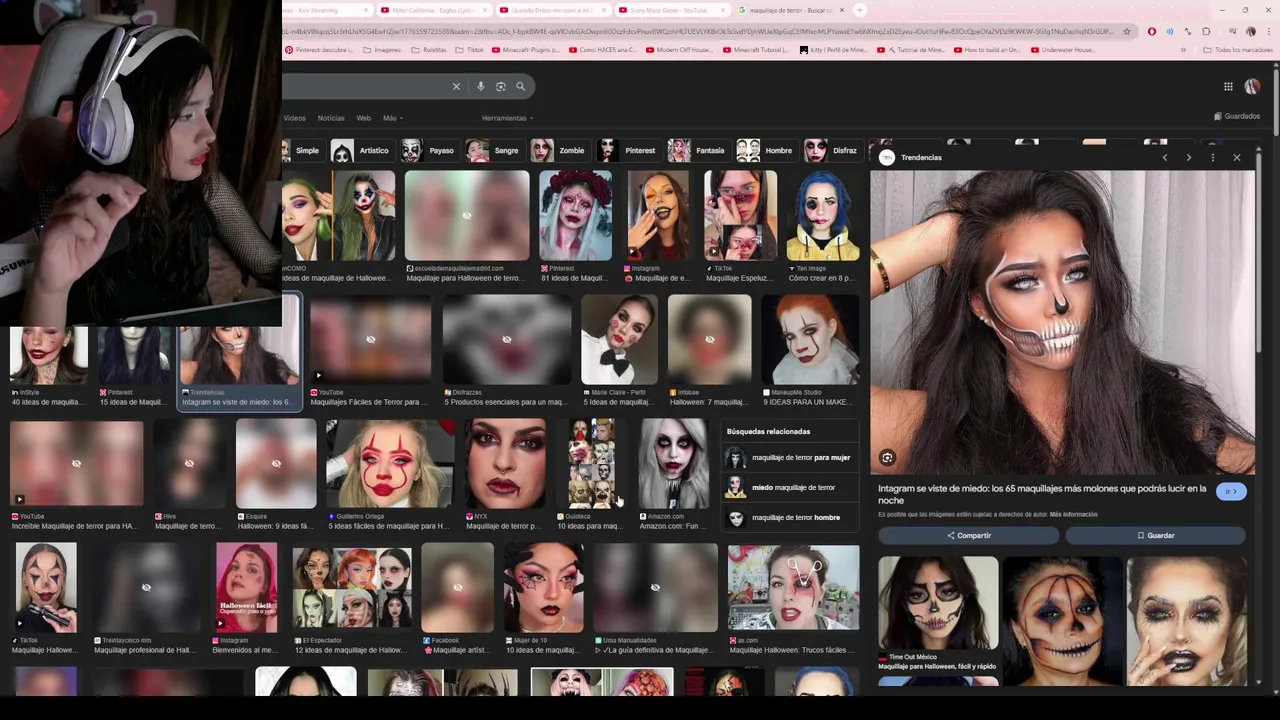Screen dimensions: 1280x720
Task: Show hidden bookmarks via double chevron
Action: coord(1183,50)
